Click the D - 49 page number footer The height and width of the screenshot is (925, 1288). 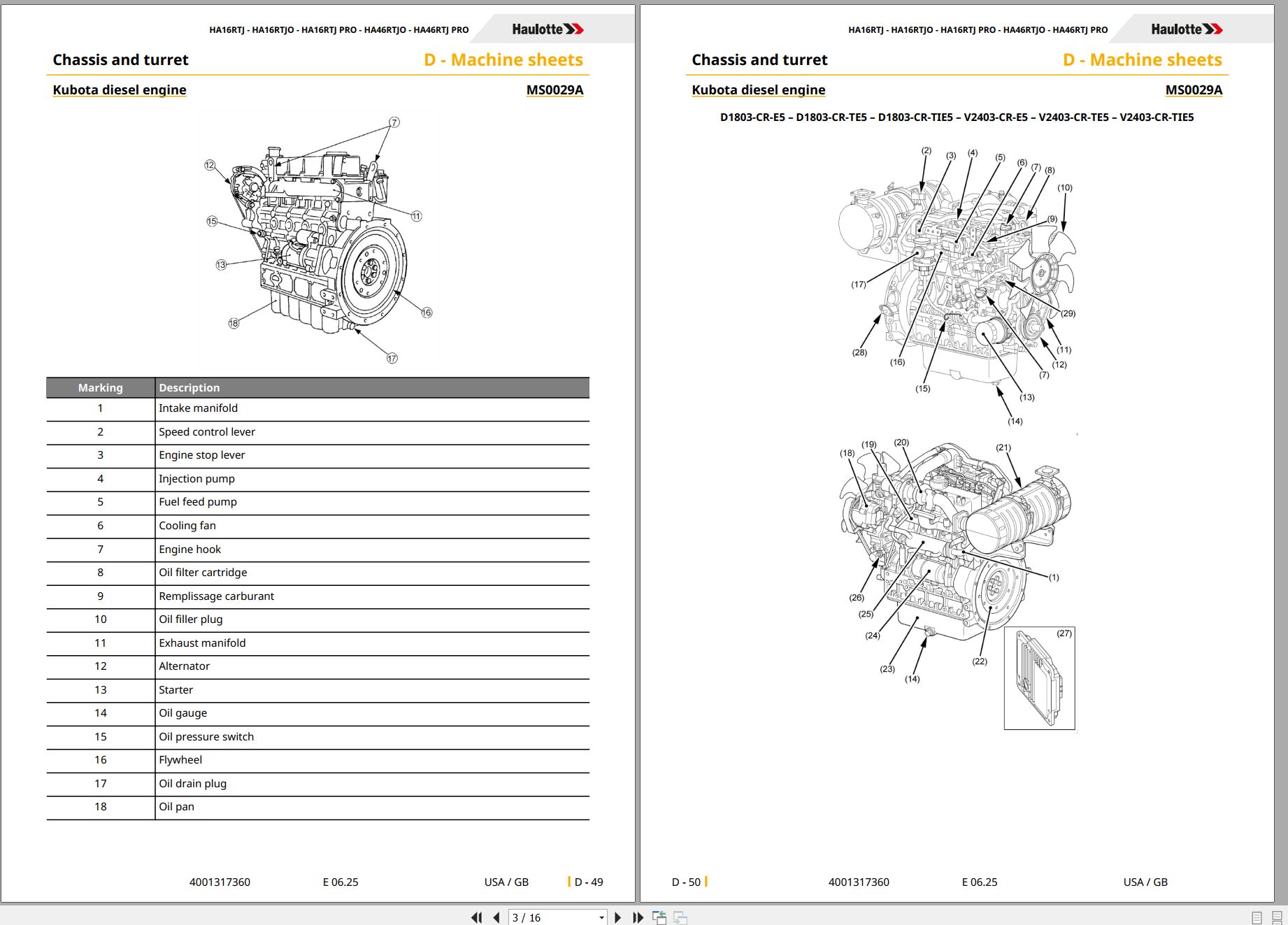(x=588, y=882)
